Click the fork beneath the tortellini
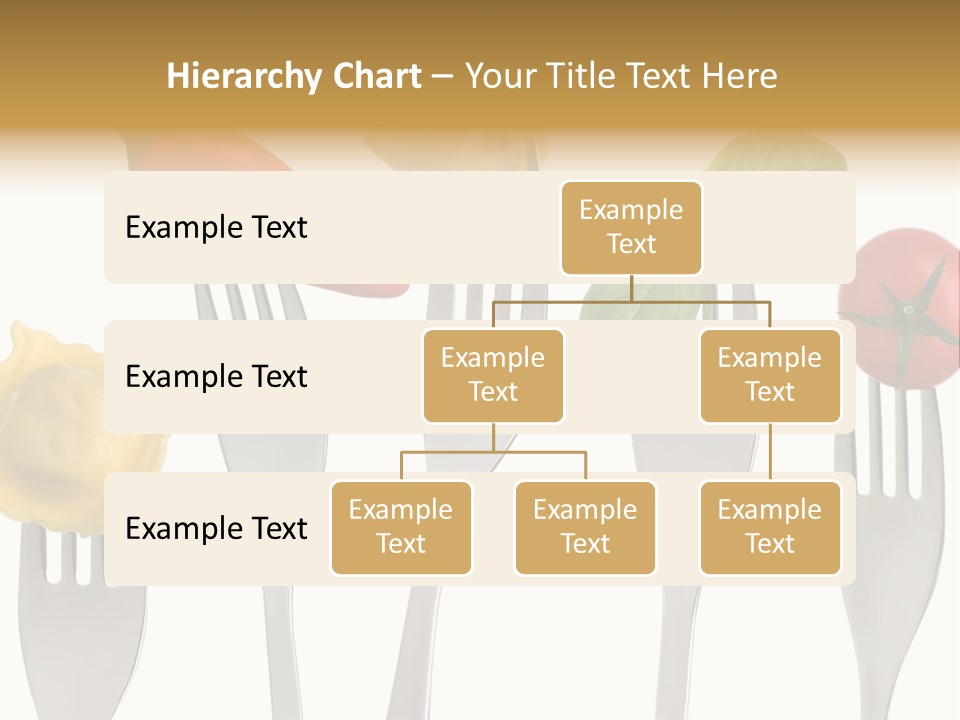Image resolution: width=960 pixels, height=720 pixels. tap(70, 620)
